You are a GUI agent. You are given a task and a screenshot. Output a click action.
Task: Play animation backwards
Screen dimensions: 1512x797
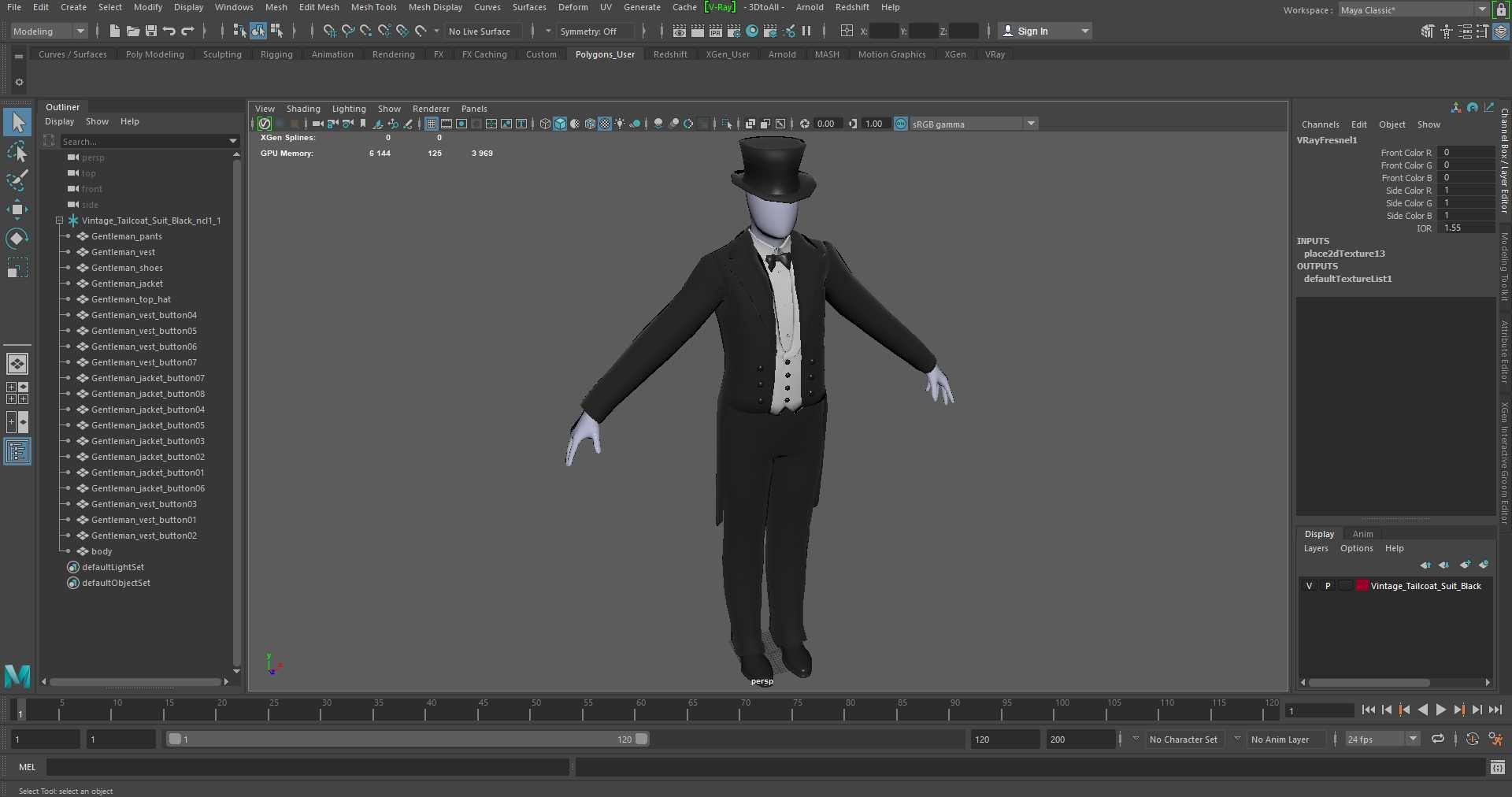1422,710
